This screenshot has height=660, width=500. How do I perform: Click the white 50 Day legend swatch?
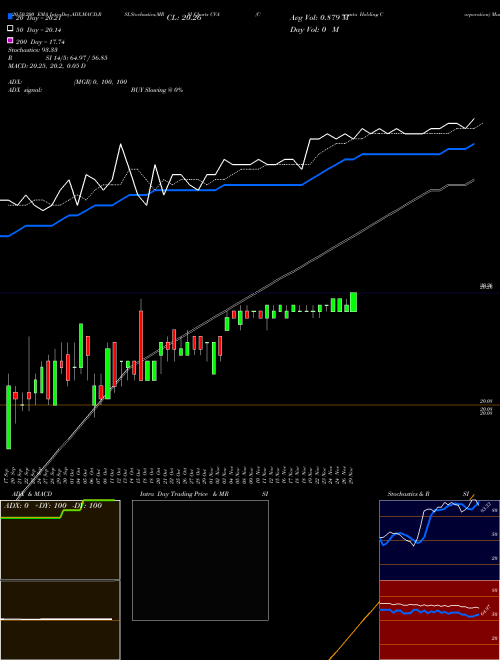[x=10, y=29]
